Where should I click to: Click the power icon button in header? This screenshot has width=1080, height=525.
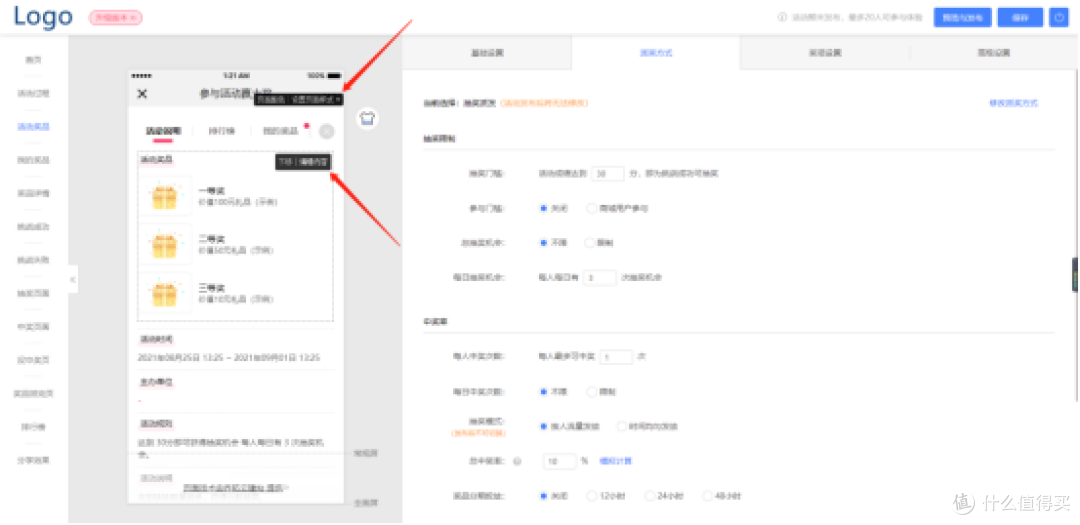coord(1058,18)
